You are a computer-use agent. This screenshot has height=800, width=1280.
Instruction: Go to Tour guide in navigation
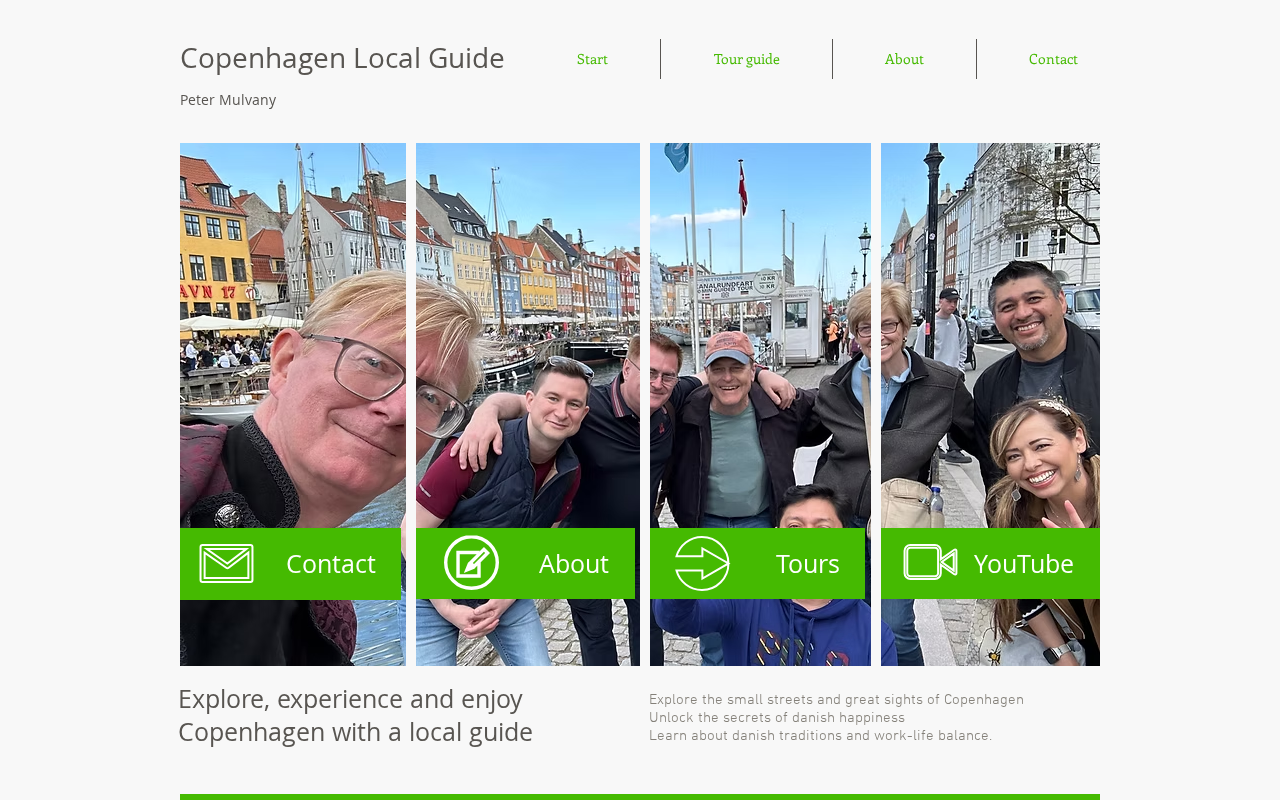747,59
